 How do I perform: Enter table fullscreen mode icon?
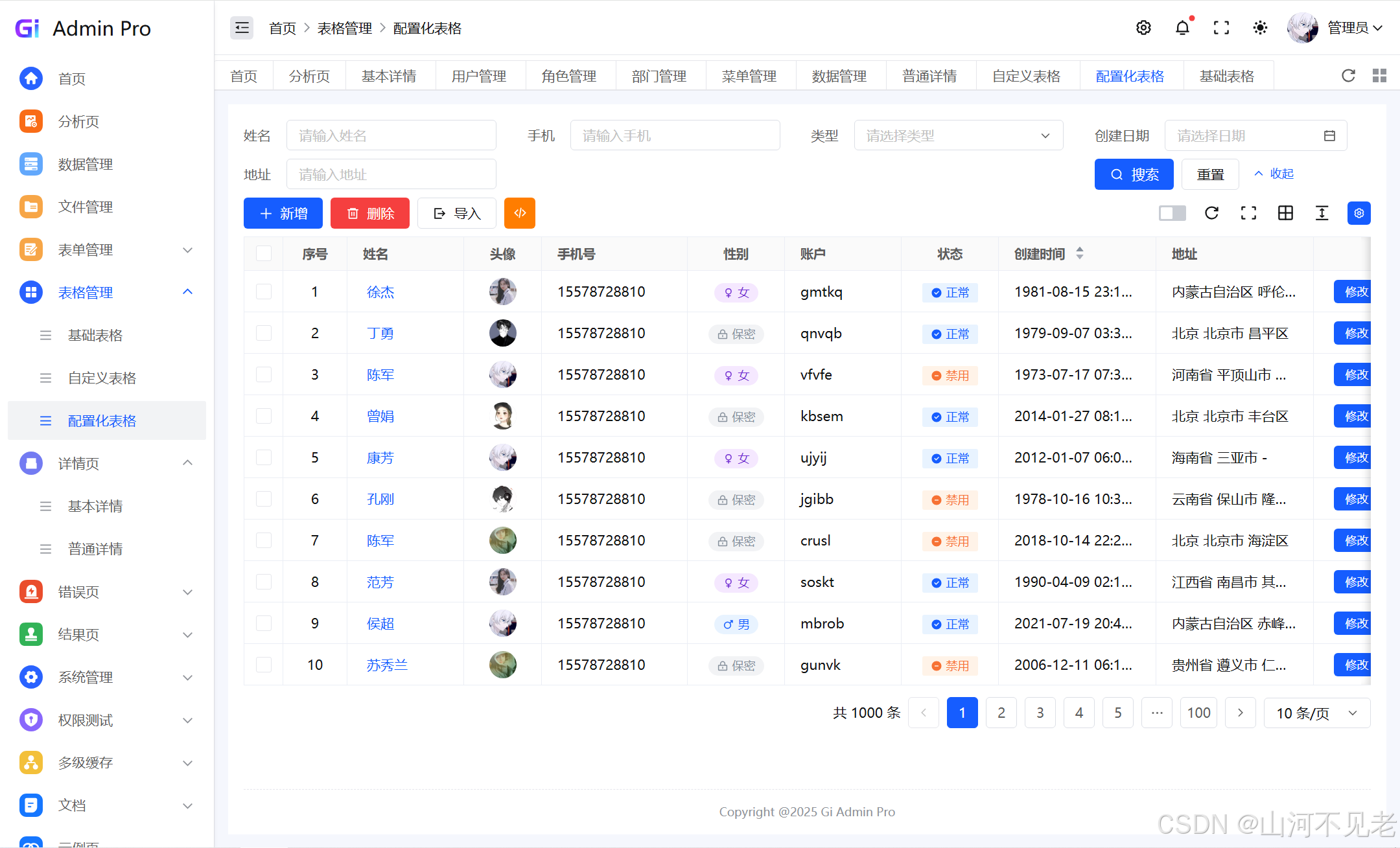point(1248,213)
